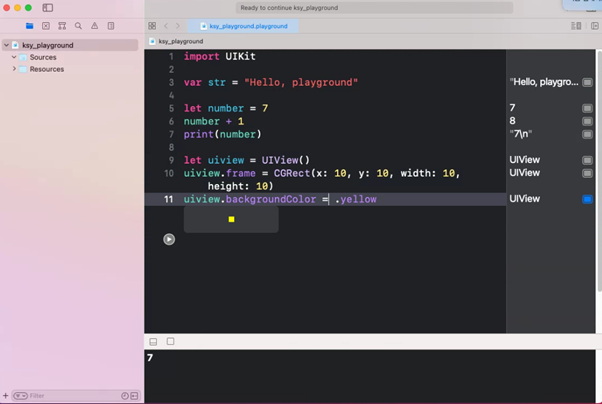
Task: Click 'CGRect' on line 10
Action: point(291,173)
